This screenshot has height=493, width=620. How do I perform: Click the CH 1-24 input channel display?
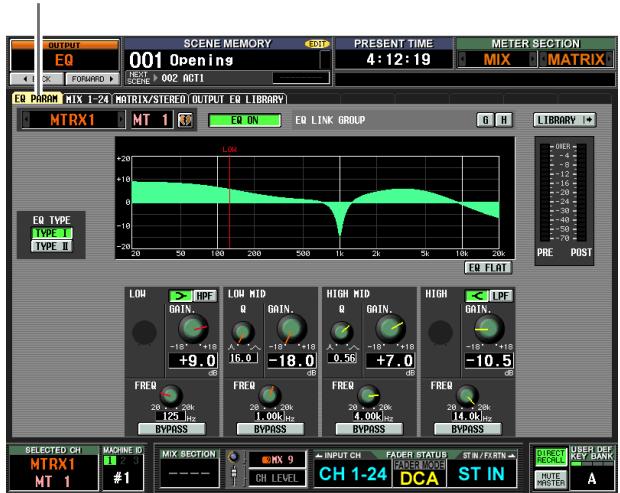(x=353, y=474)
